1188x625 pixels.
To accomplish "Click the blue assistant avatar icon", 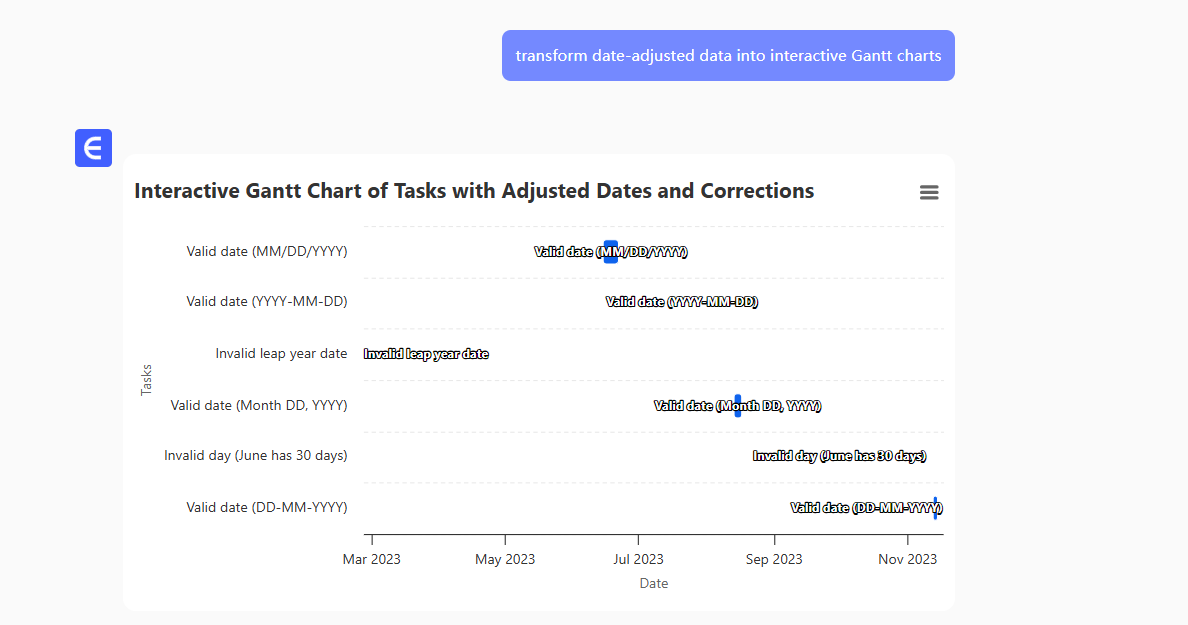I will (93, 148).
